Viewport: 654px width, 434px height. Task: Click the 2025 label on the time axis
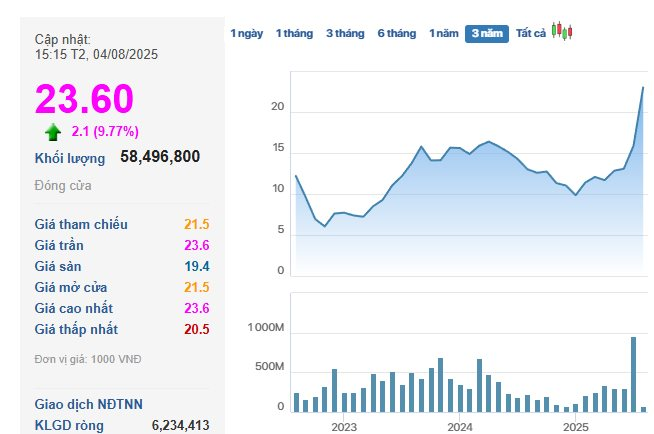575,426
